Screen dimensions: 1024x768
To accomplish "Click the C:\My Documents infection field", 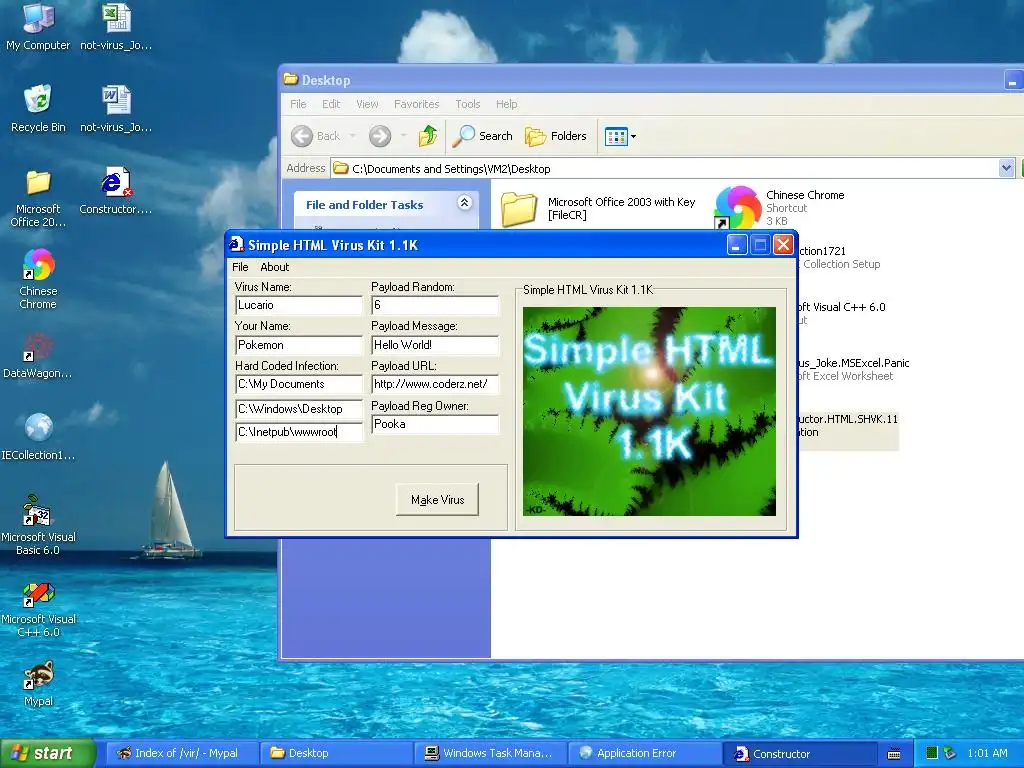I will 298,384.
